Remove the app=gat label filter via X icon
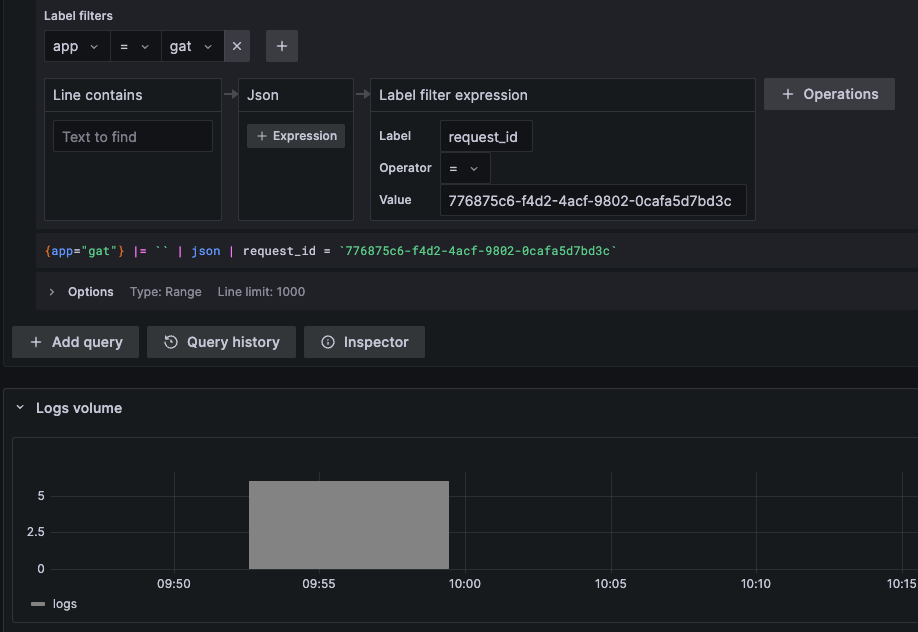Viewport: 918px width, 632px height. [x=237, y=45]
